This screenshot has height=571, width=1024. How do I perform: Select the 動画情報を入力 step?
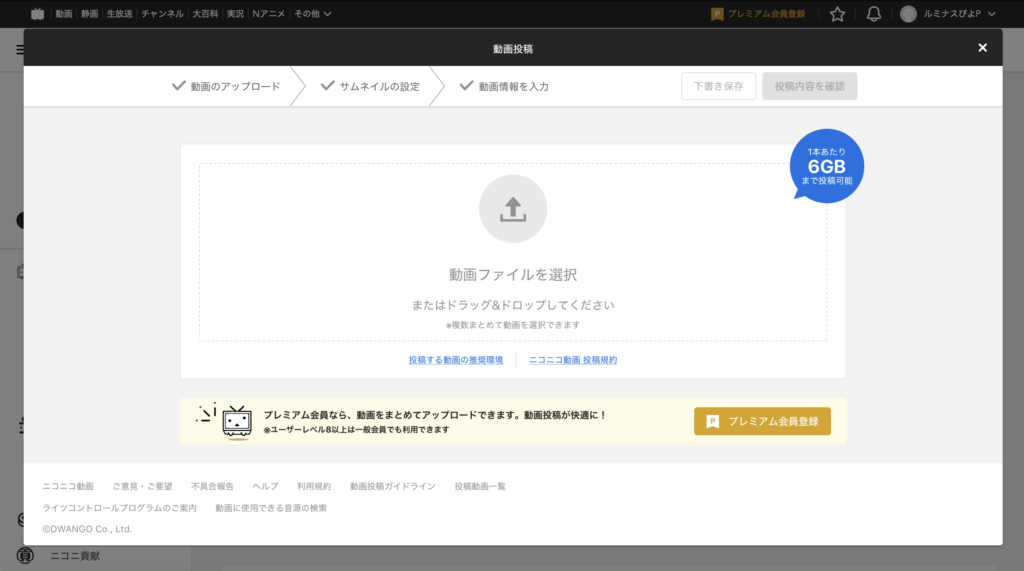[x=504, y=86]
